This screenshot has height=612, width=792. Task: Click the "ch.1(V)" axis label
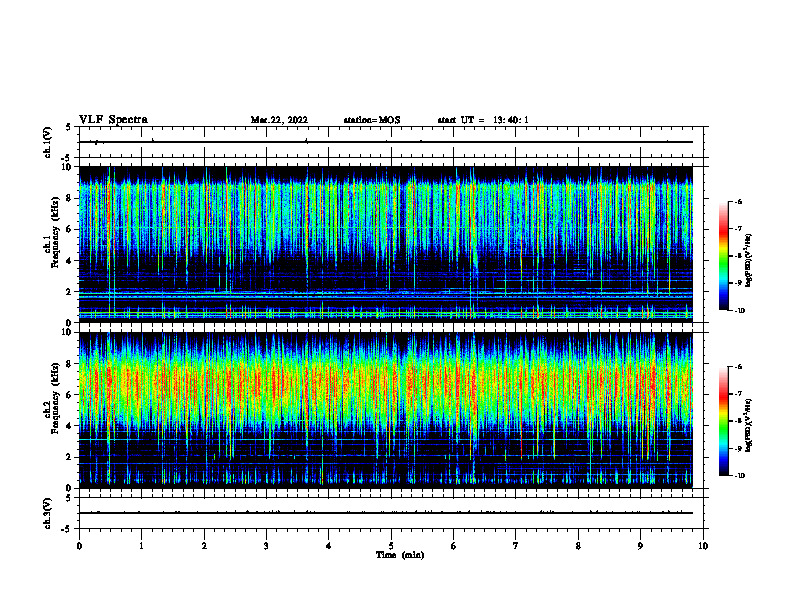[x=48, y=142]
